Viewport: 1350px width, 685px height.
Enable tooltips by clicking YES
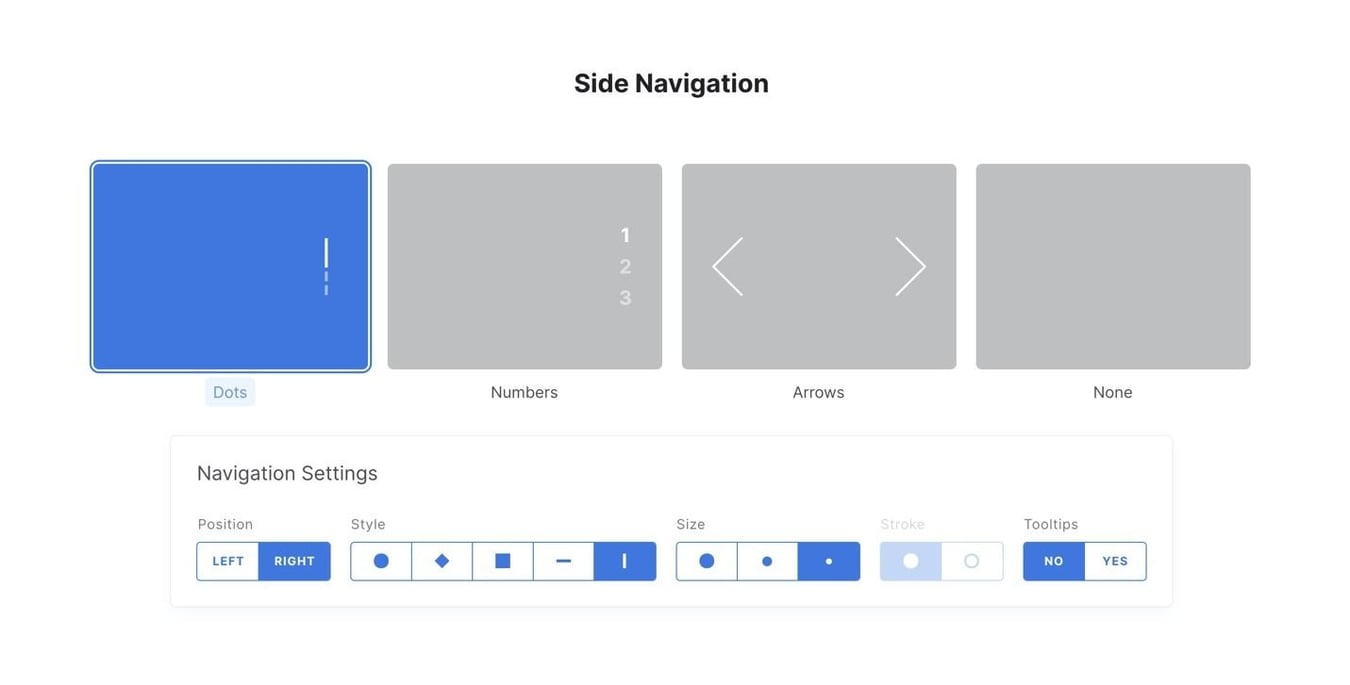pos(1114,561)
